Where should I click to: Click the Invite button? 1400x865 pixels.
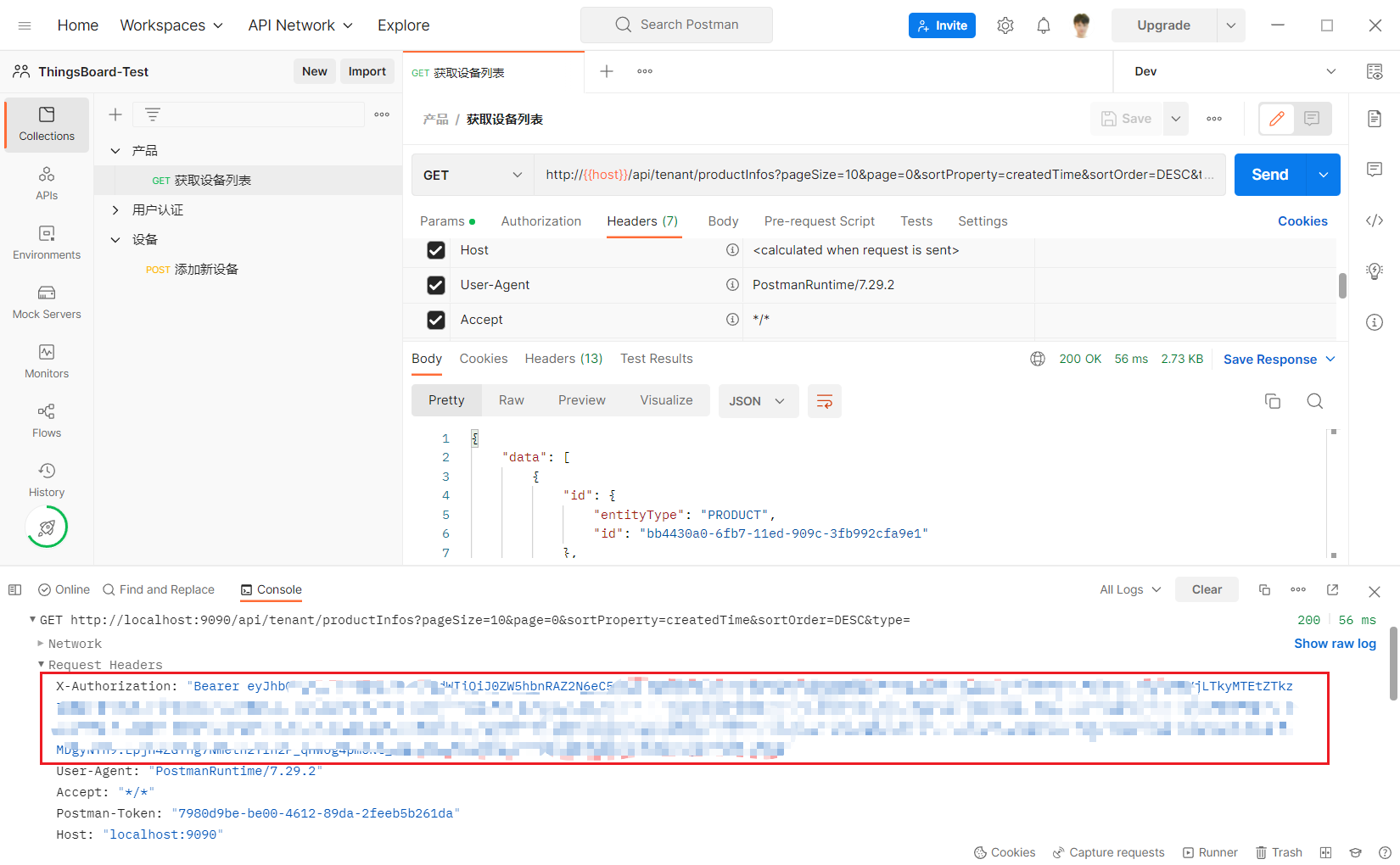coord(942,25)
